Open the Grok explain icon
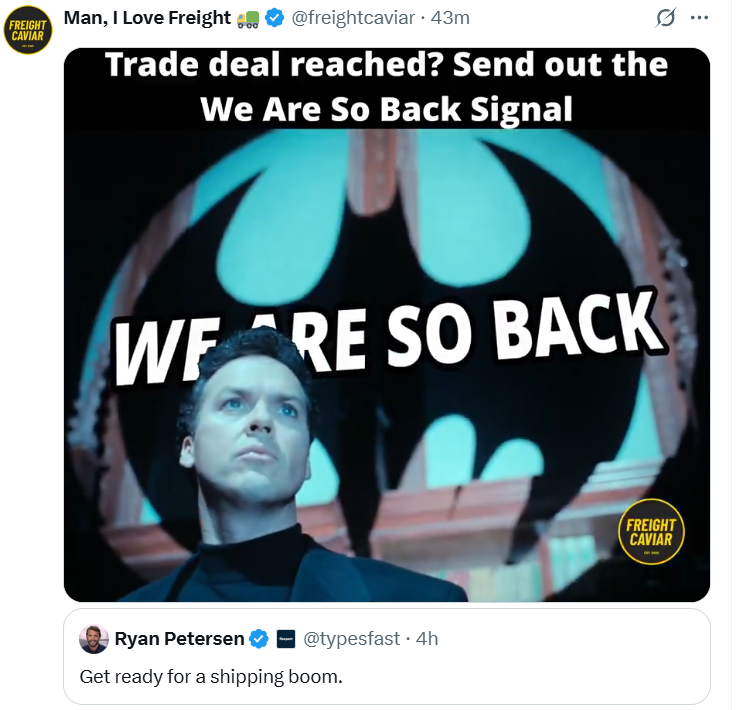745x710 pixels. click(x=663, y=19)
